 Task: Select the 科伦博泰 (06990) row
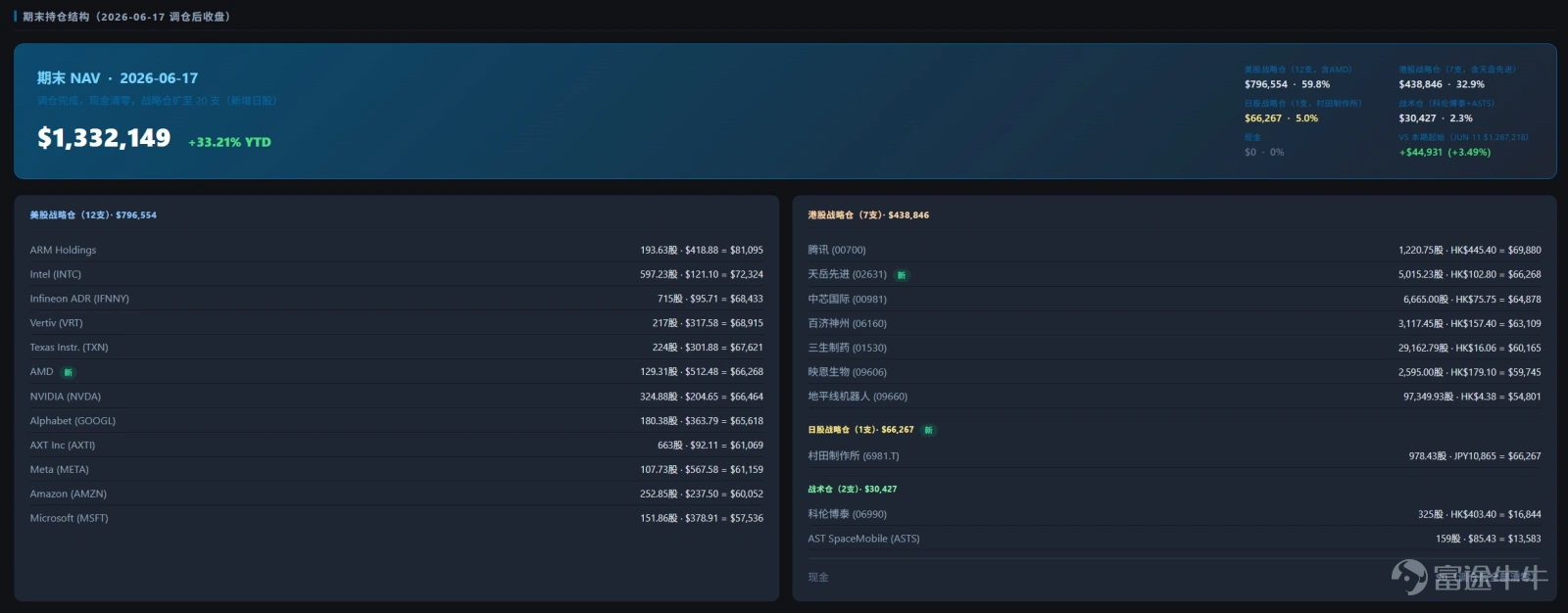(1174, 515)
